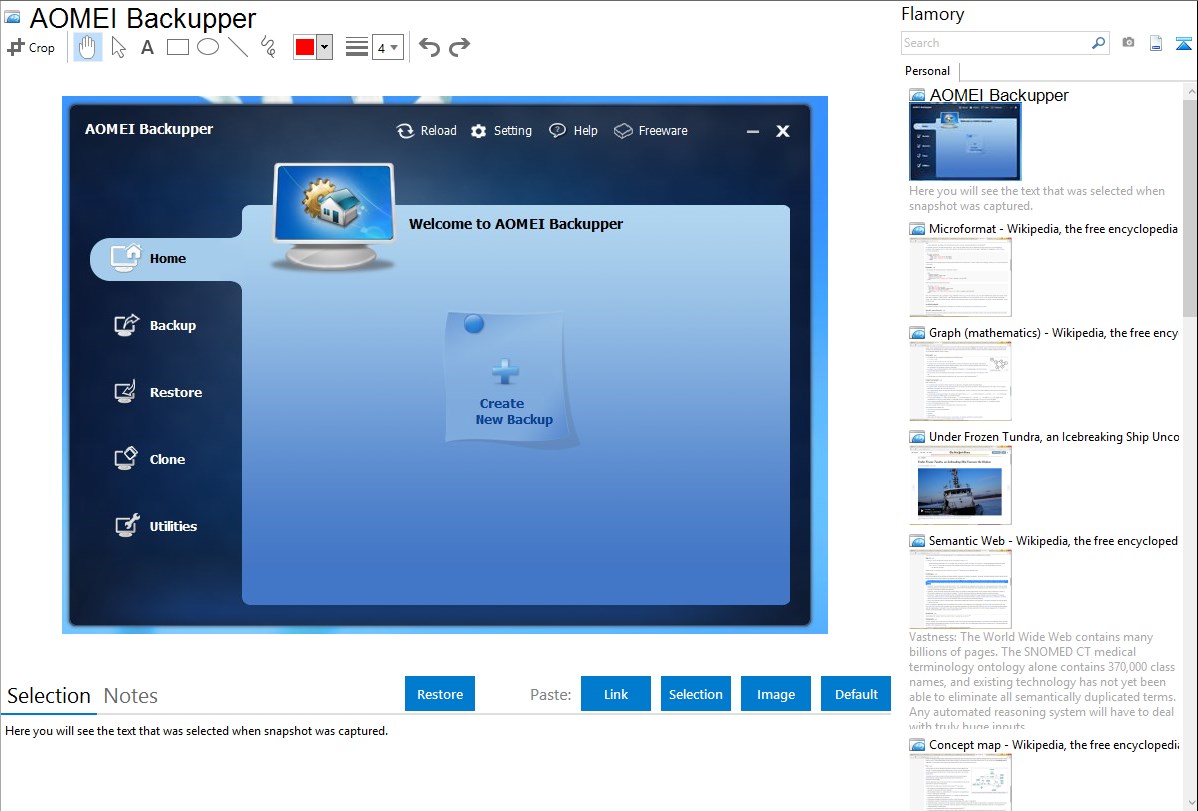Redo the last annotation

point(459,47)
